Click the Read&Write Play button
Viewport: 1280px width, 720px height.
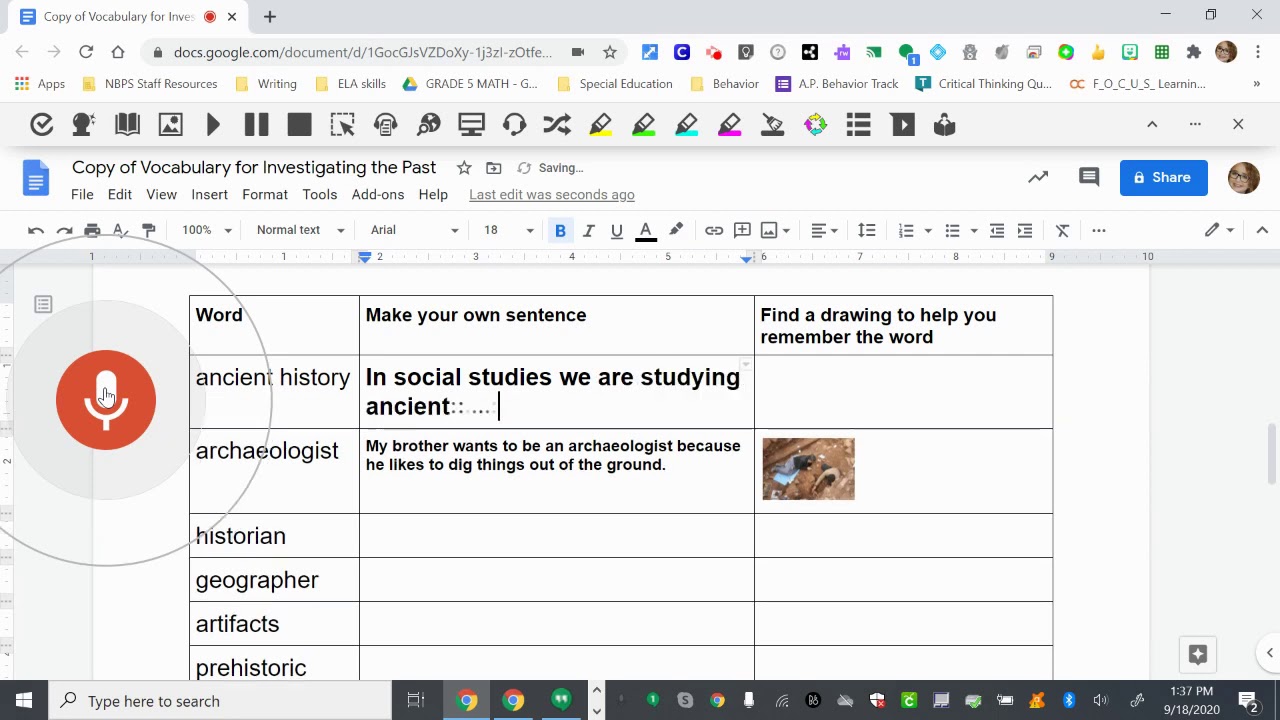tap(213, 125)
